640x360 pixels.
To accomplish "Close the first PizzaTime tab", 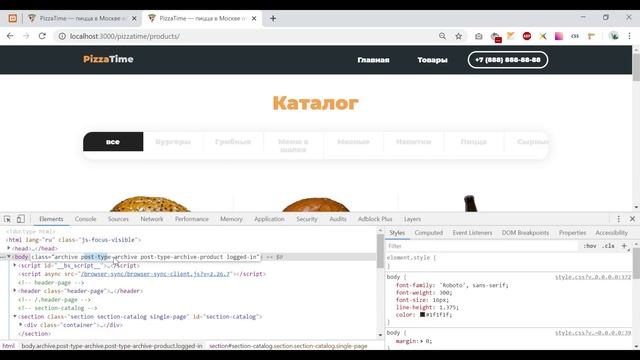I will (x=134, y=18).
